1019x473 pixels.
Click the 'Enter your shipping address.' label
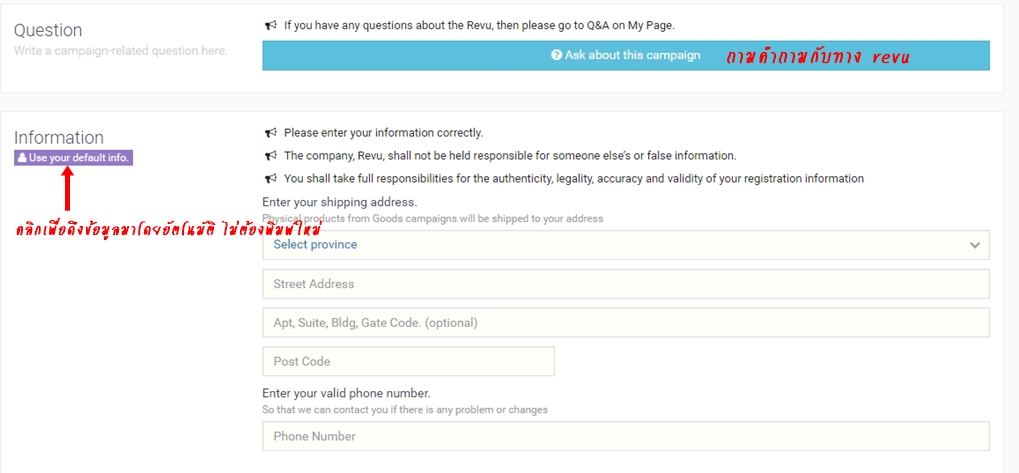click(x=339, y=202)
